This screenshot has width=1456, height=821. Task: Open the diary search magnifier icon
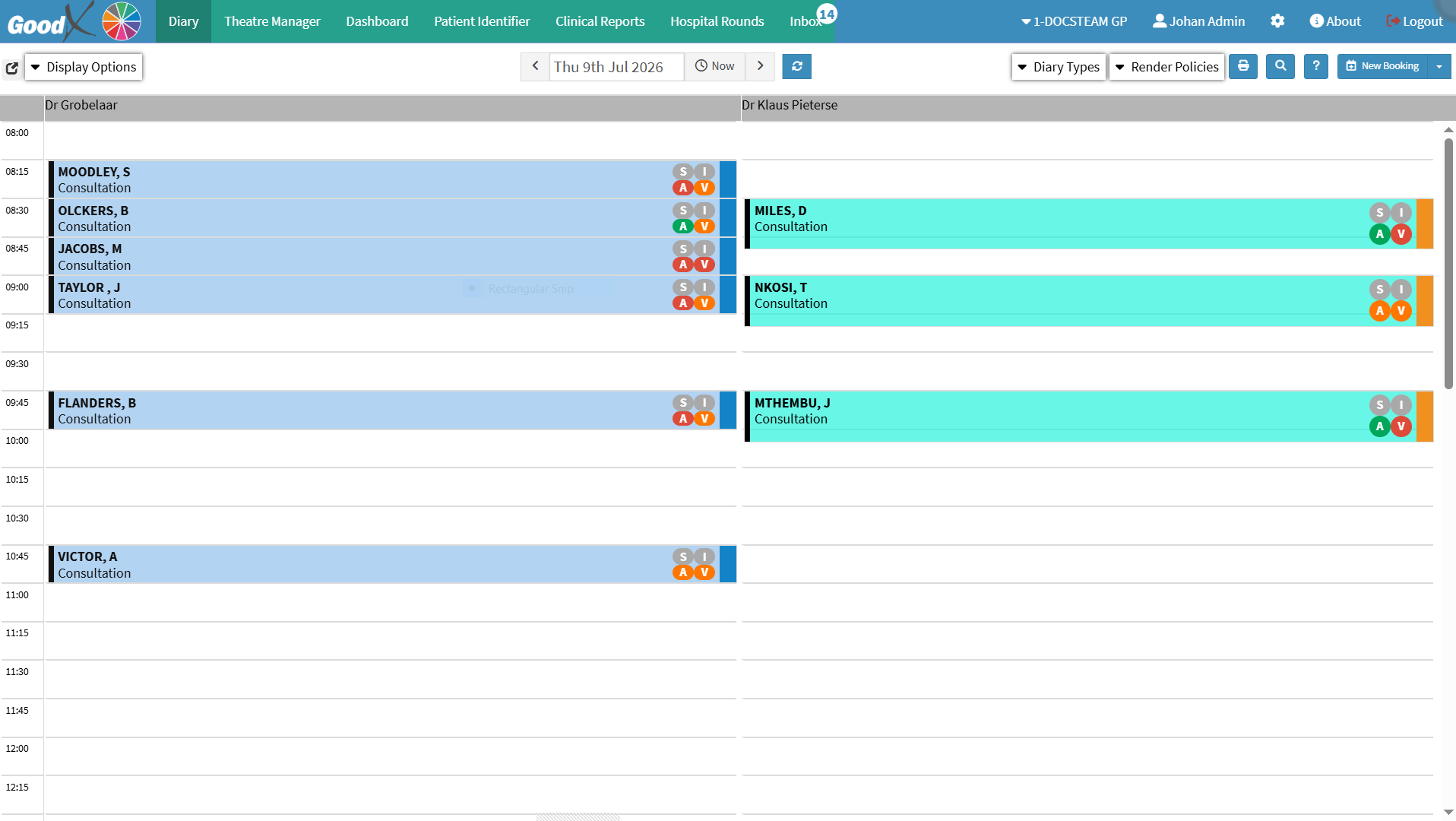1280,66
